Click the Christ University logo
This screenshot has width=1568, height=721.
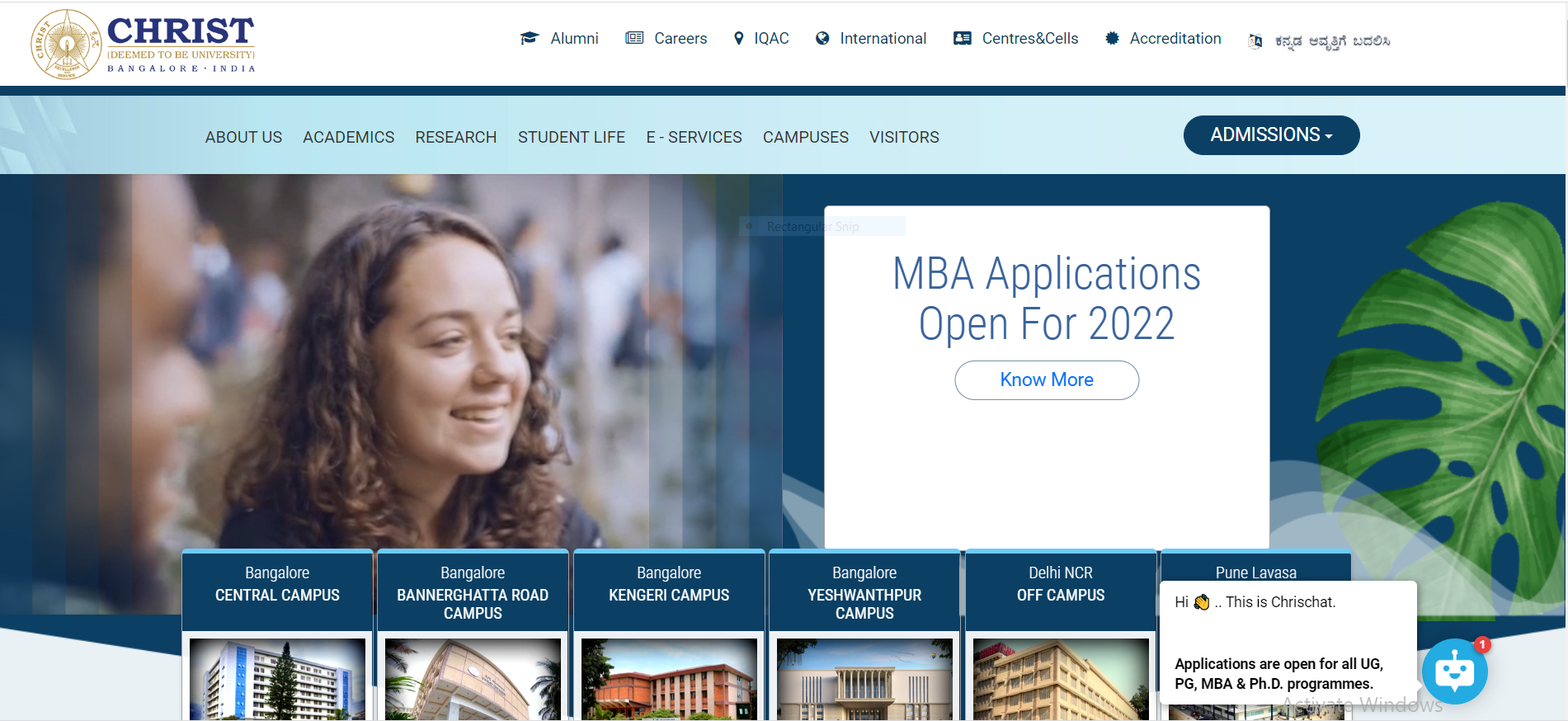coord(144,45)
